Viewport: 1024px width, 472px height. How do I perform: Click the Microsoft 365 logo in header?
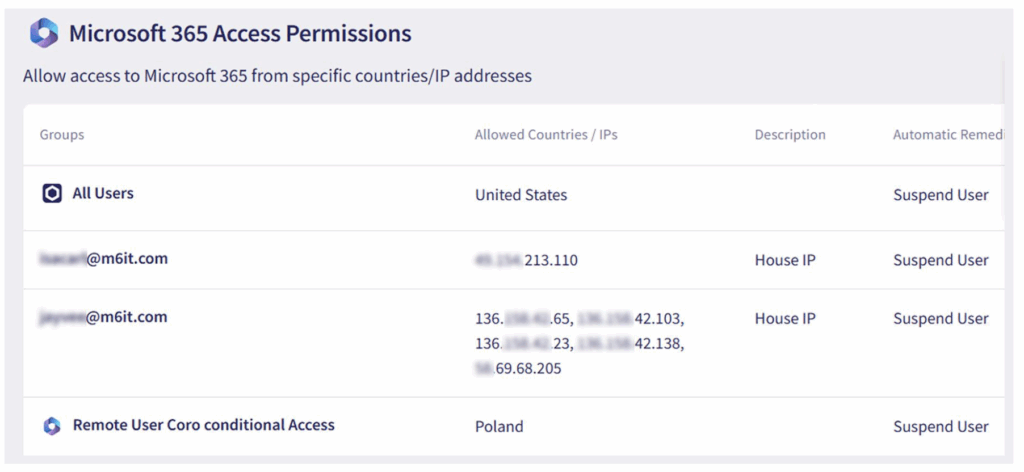44,33
